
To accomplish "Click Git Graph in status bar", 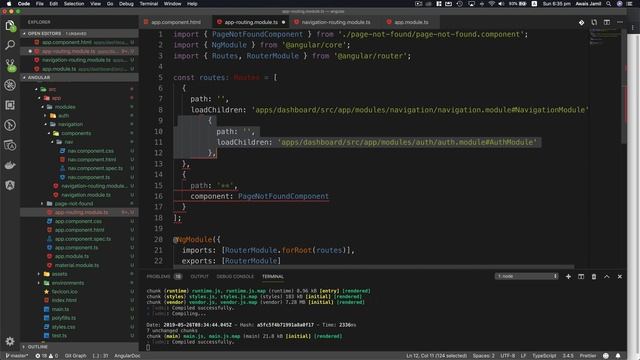I will coord(76,356).
